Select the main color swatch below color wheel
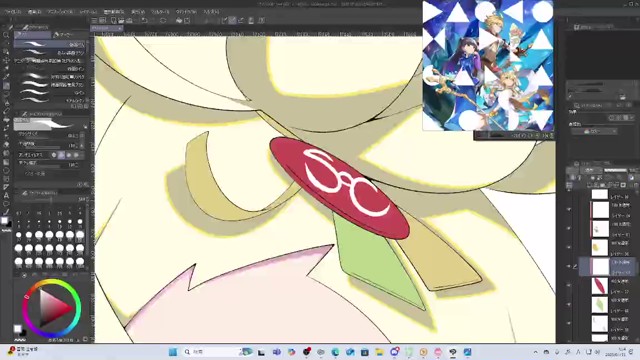Image resolution: width=640 pixels, height=360 pixels. click(17, 329)
